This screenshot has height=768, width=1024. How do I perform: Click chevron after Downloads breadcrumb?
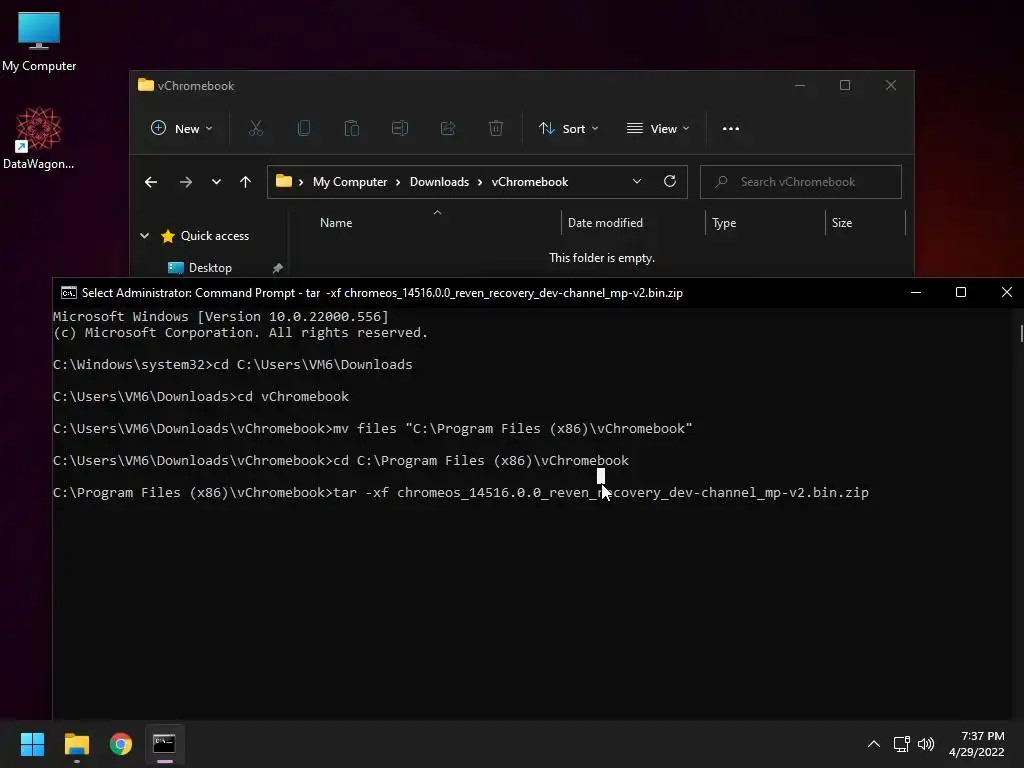tap(480, 182)
